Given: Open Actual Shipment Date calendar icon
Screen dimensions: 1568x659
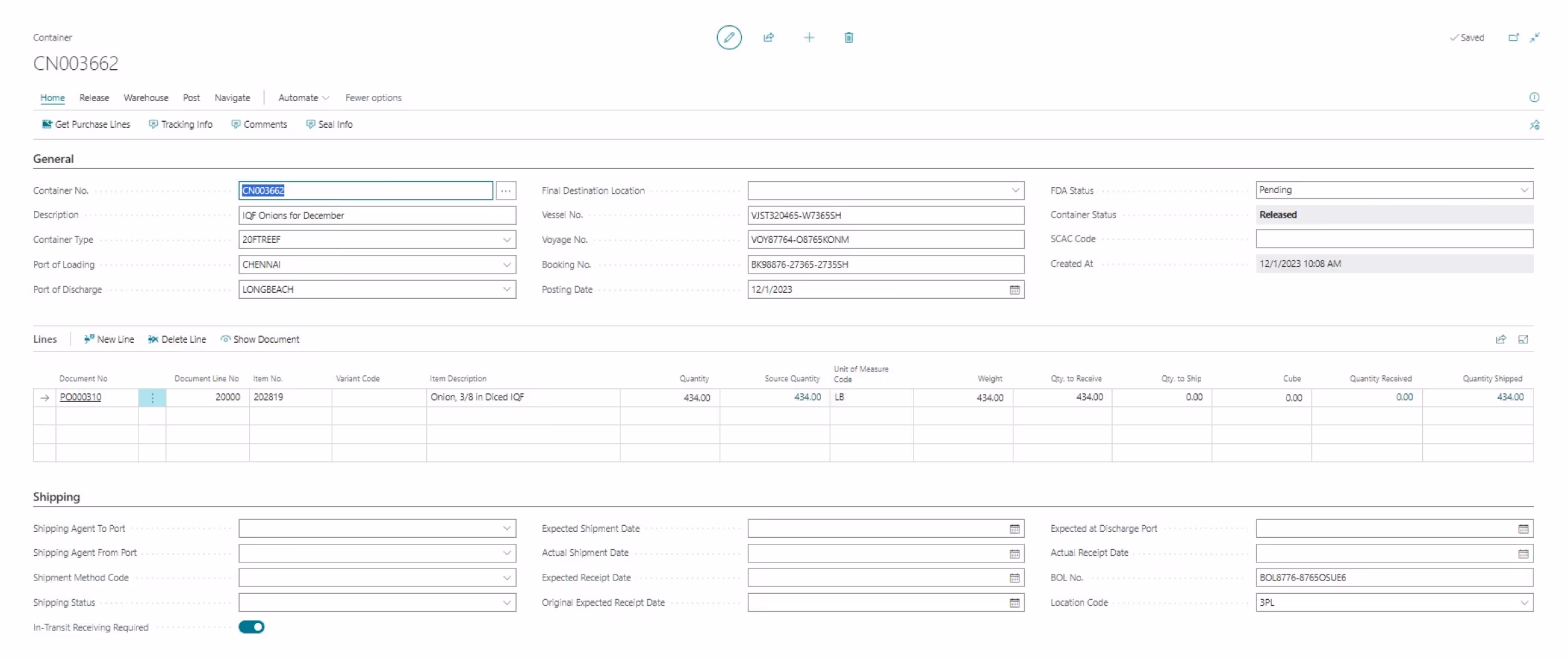Looking at the screenshot, I should click(x=1014, y=553).
